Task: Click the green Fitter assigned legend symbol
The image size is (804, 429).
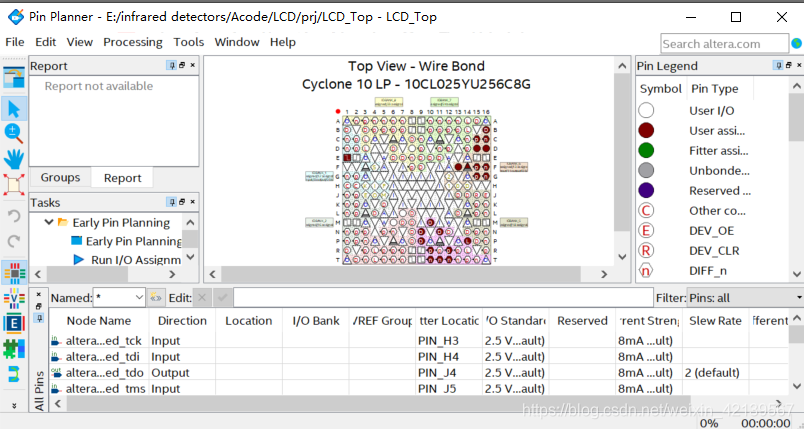Action: click(x=646, y=150)
